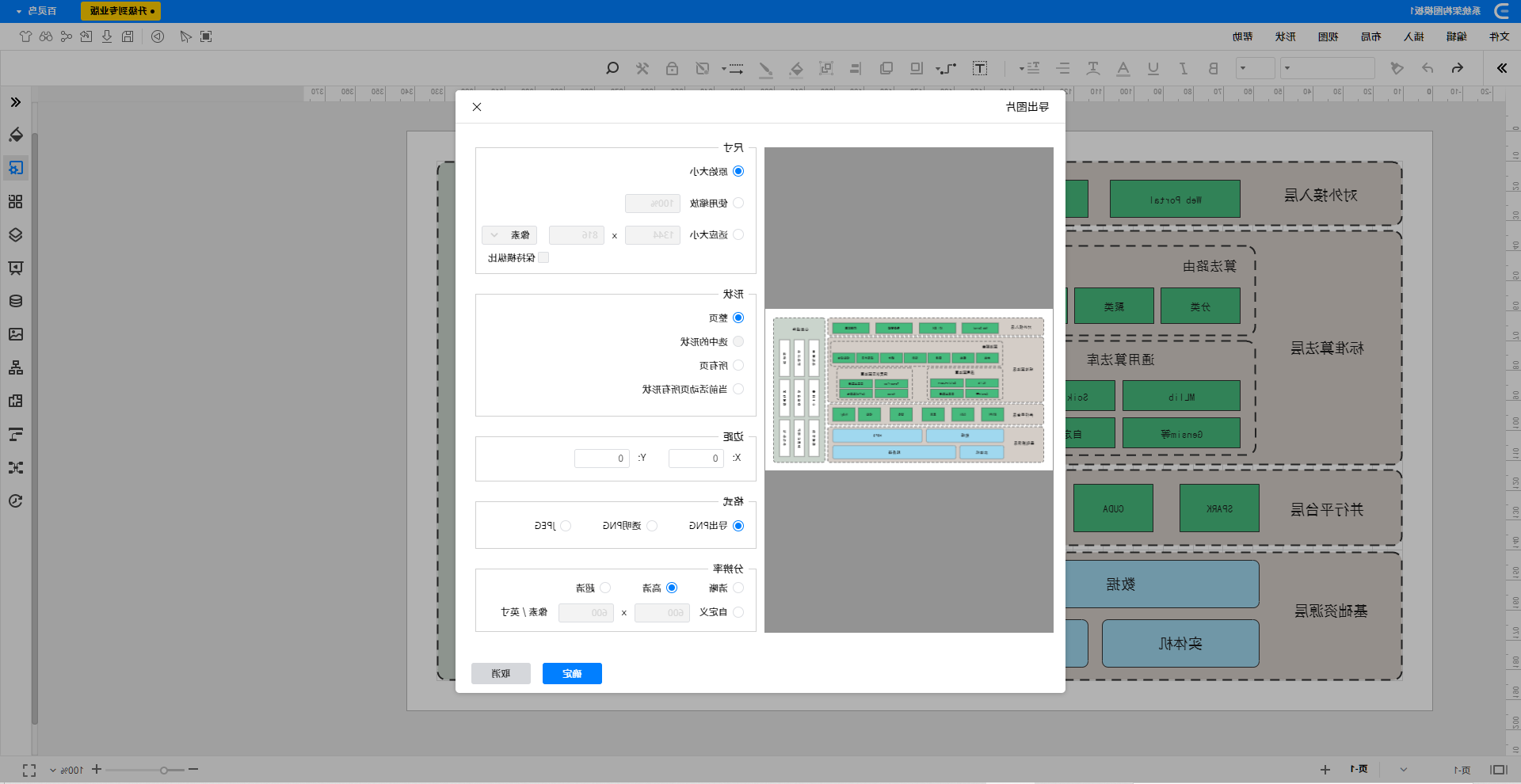Select 超清 resolution radio

[x=605, y=588]
